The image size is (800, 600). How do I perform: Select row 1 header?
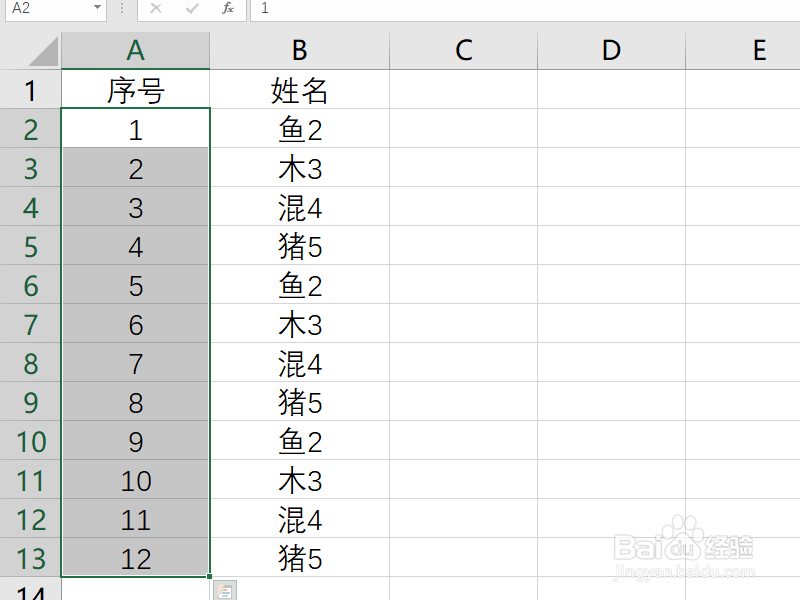coord(30,89)
